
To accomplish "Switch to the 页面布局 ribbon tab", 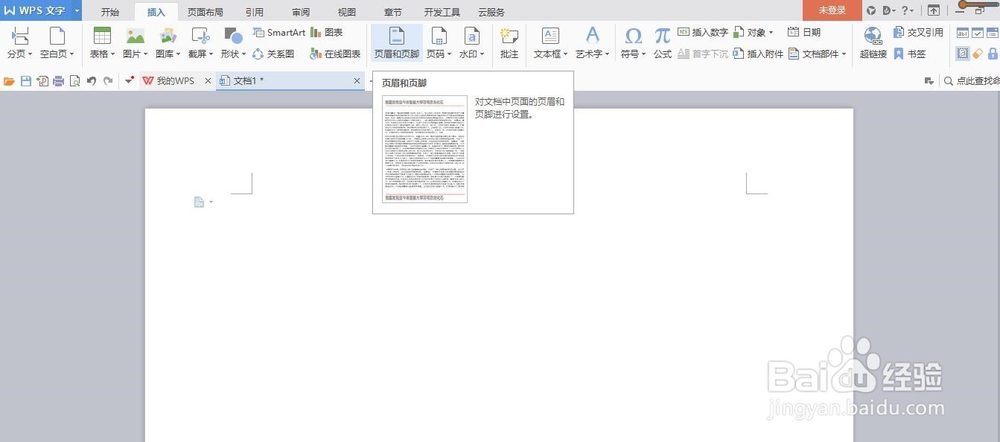I will point(205,12).
